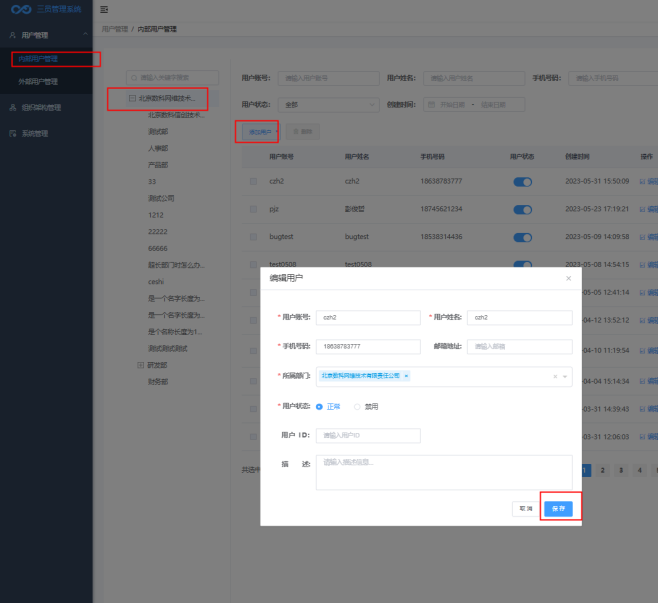Screen dimensions: 658x603
Task: Remove the 北京数科网维 department tag via its x
Action: pos(406,376)
